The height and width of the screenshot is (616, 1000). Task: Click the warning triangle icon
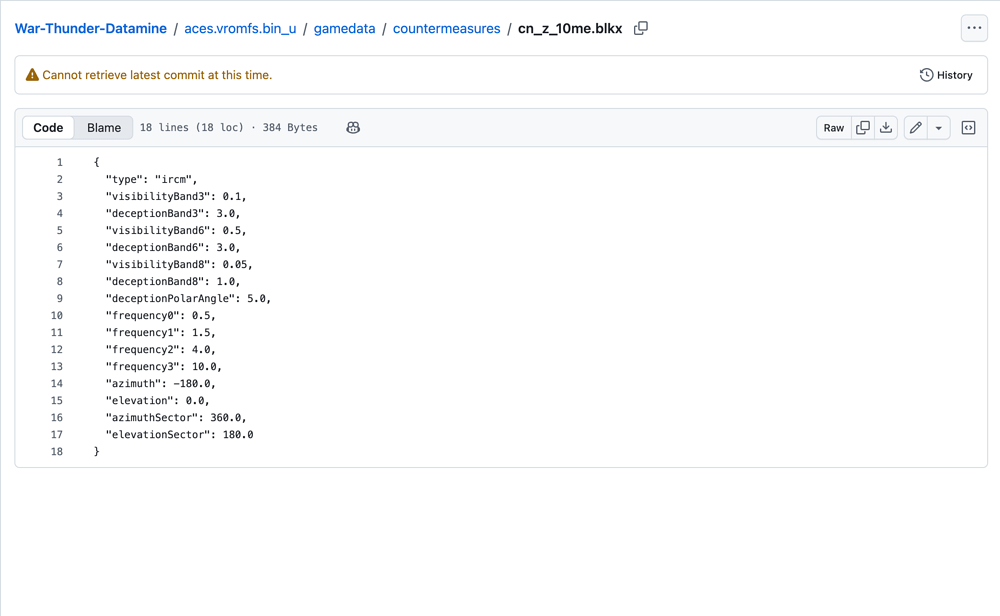point(32,75)
